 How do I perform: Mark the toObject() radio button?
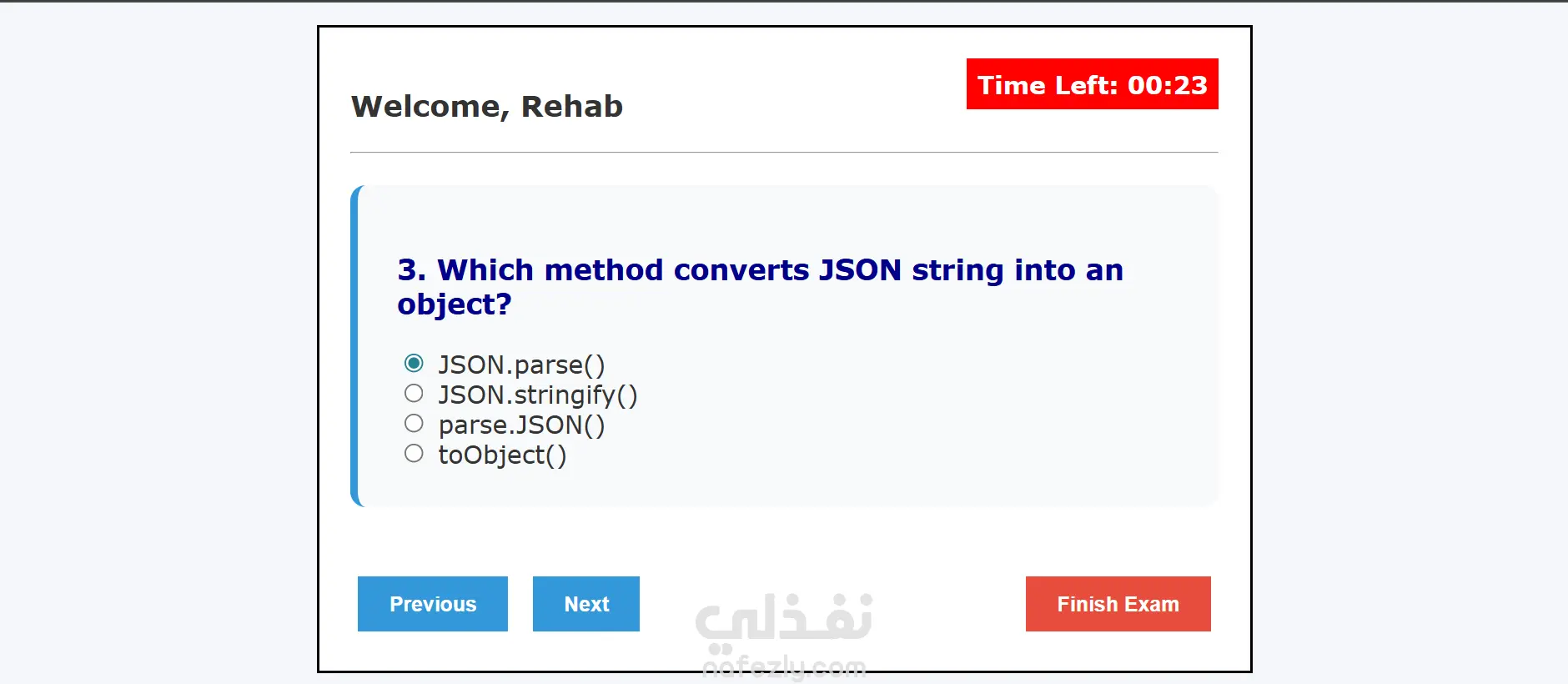tap(414, 453)
